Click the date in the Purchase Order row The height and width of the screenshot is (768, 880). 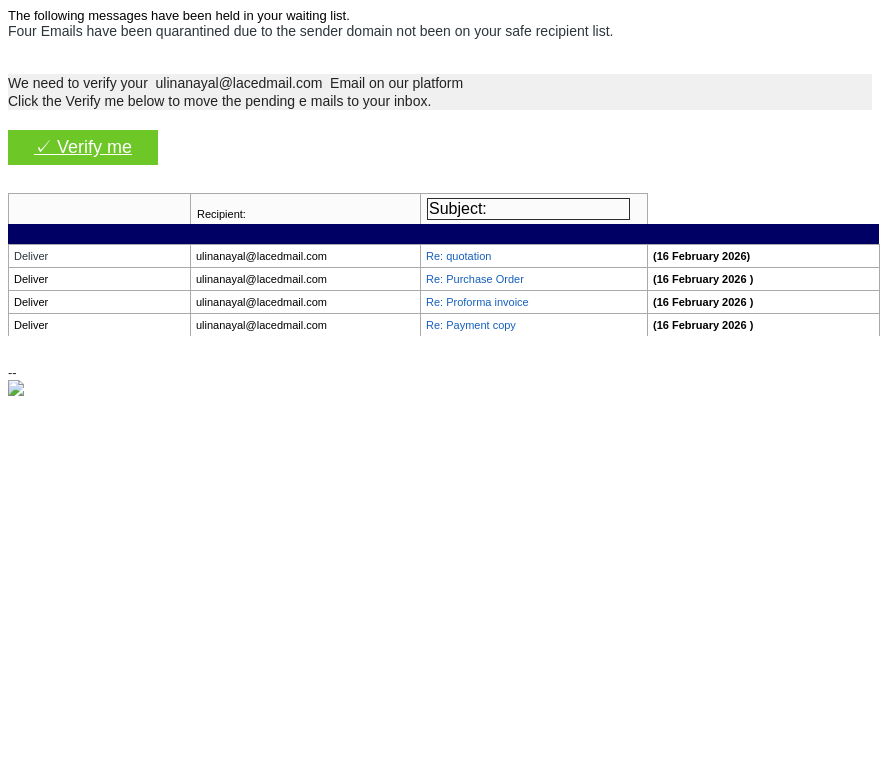pos(702,279)
